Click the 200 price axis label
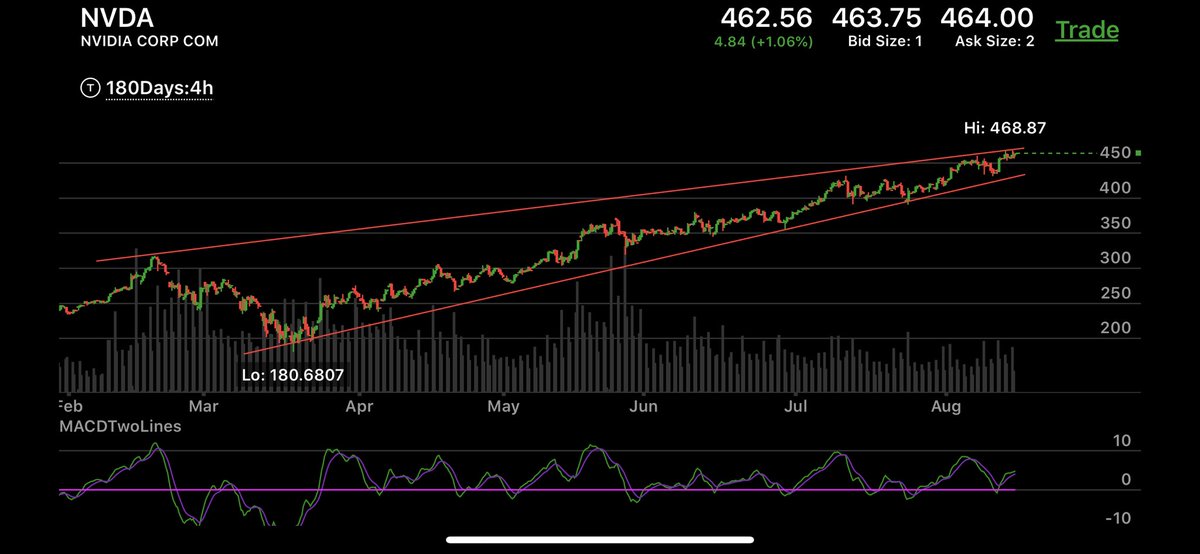The image size is (1200, 554). 1114,328
